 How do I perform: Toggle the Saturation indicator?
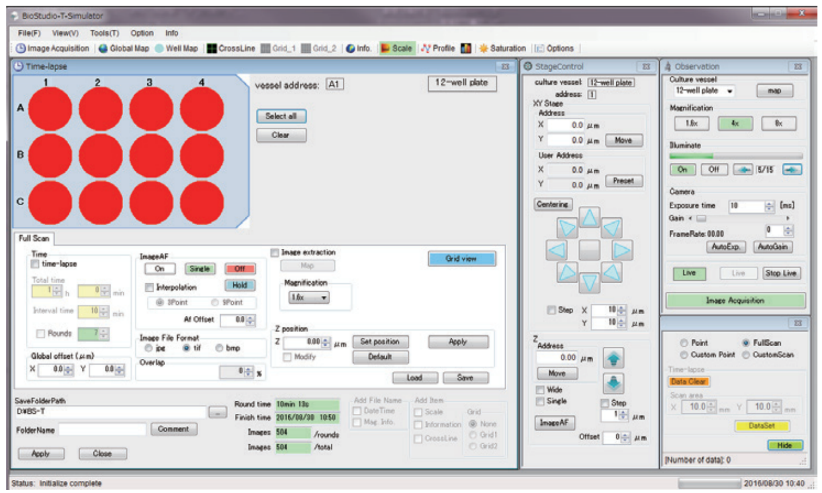point(502,48)
